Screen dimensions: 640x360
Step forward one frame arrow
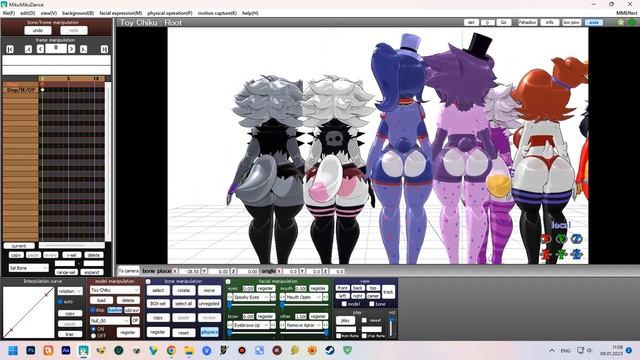click(71, 49)
